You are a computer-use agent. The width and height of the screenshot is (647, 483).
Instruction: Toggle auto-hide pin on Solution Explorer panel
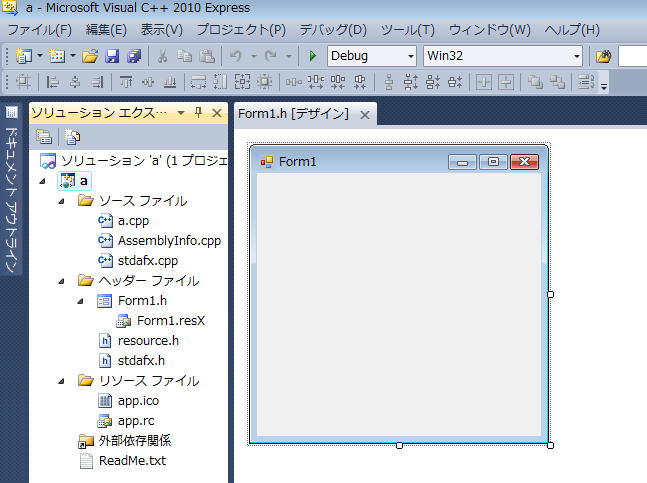[198, 114]
